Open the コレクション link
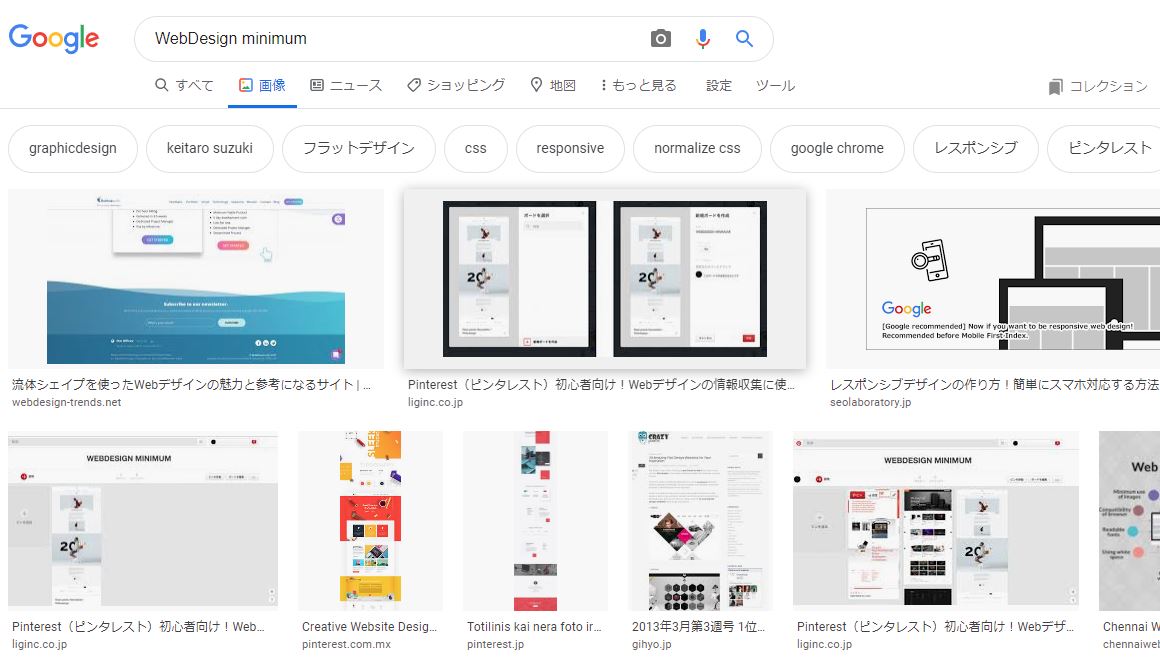This screenshot has width=1160, height=663. pyautogui.click(x=1098, y=87)
